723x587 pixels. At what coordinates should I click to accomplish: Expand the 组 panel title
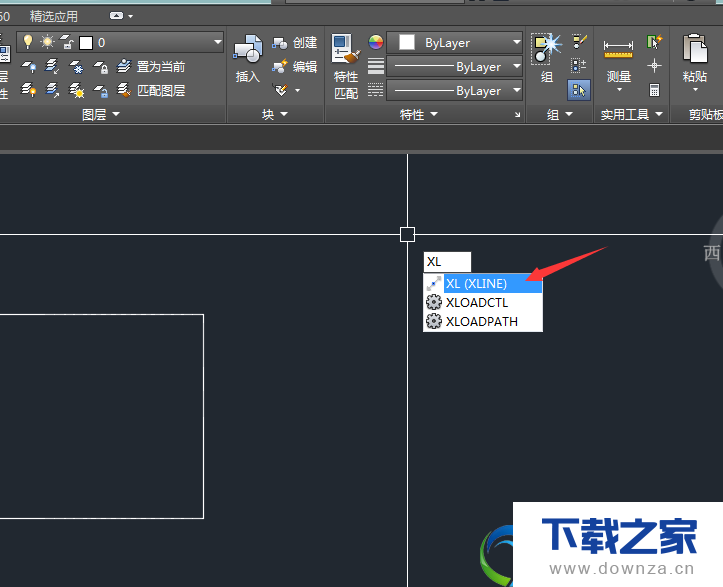click(x=560, y=114)
